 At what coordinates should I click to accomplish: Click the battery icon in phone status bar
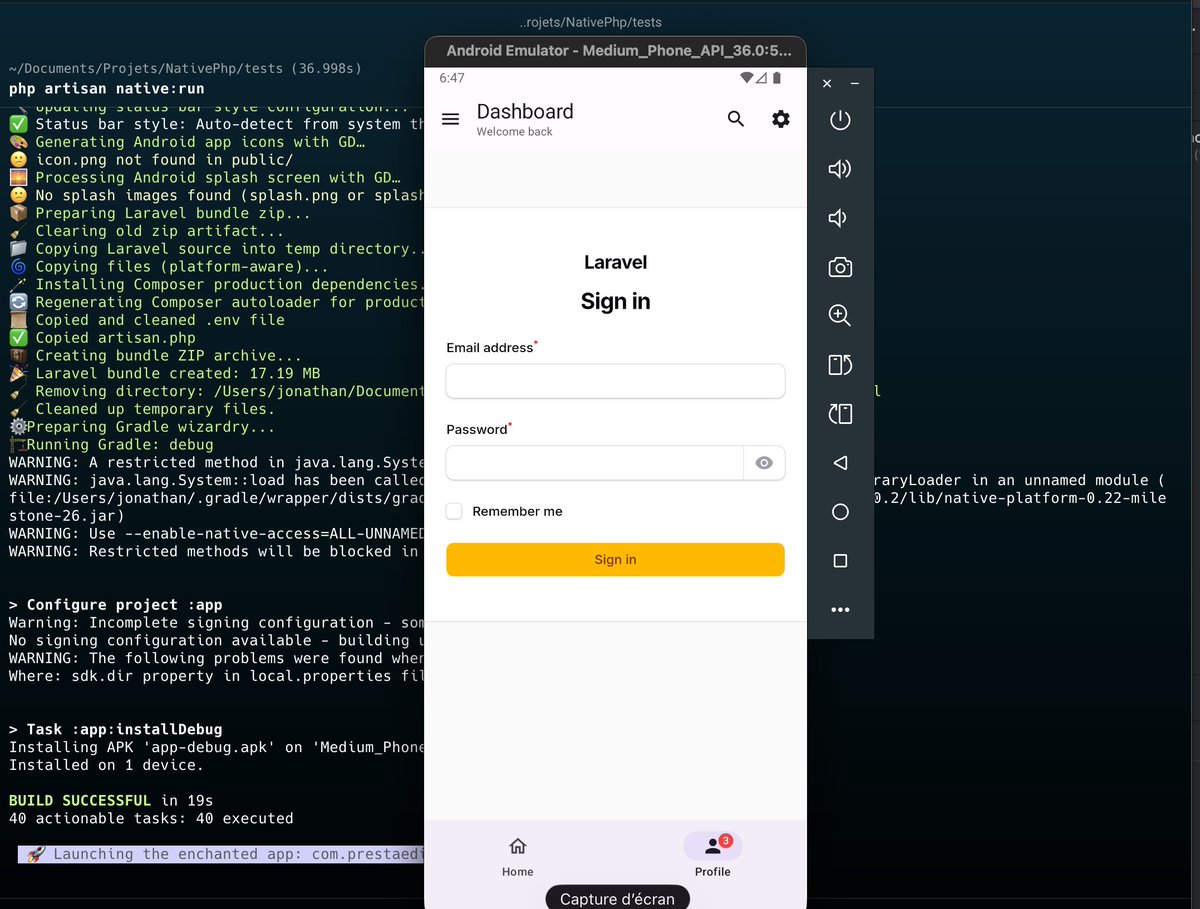pos(777,78)
